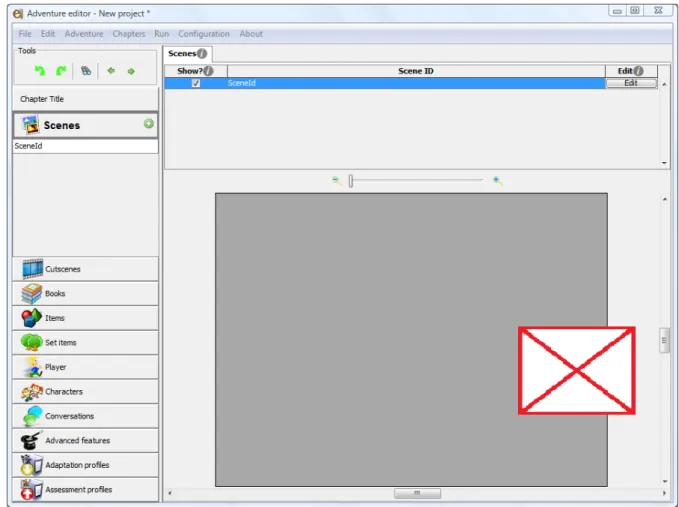Maximize the Adventure editor window
The height and width of the screenshot is (507, 679).
coord(635,10)
